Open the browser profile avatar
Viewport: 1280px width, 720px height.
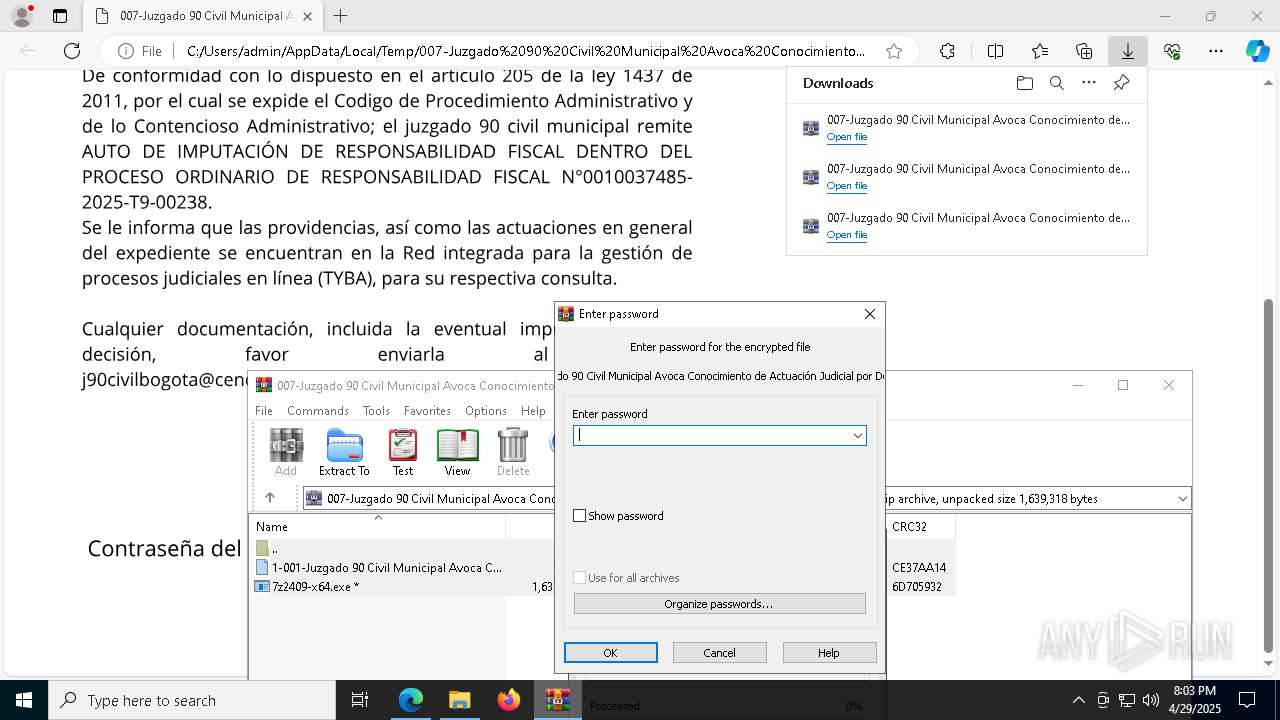22,16
